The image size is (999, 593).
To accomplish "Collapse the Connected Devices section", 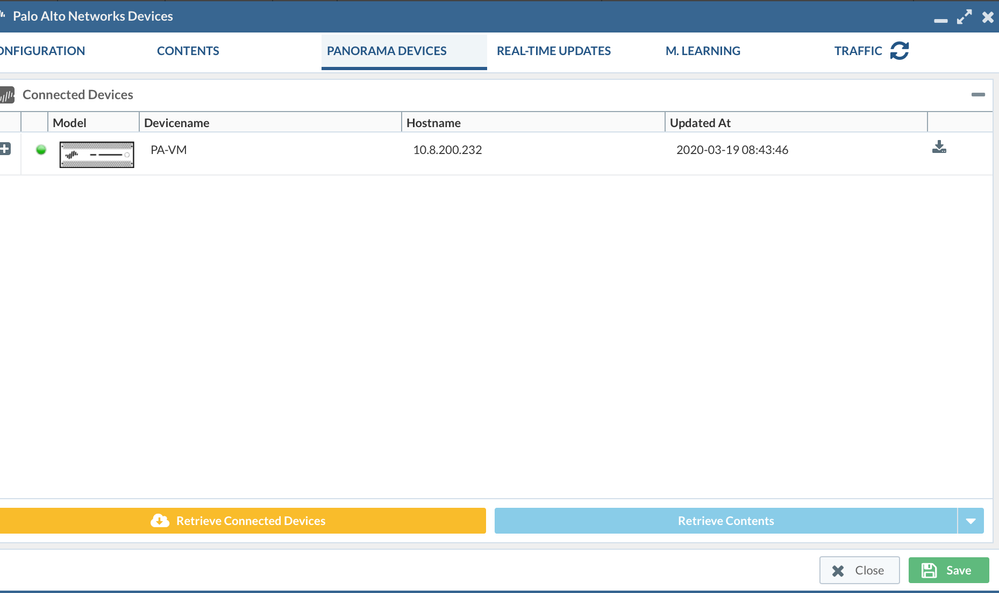I will tap(977, 95).
